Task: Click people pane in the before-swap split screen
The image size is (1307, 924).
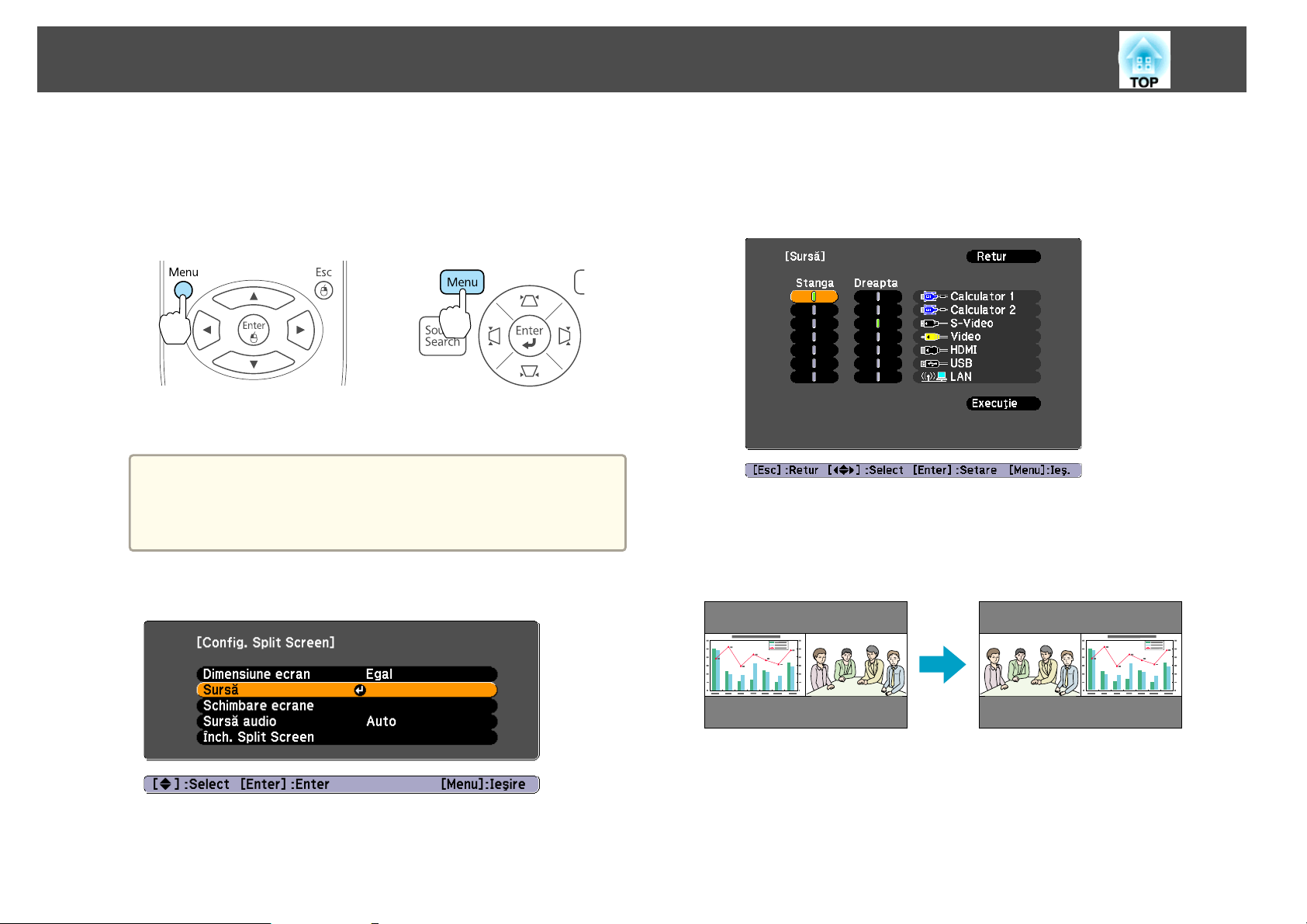Action: click(x=856, y=665)
